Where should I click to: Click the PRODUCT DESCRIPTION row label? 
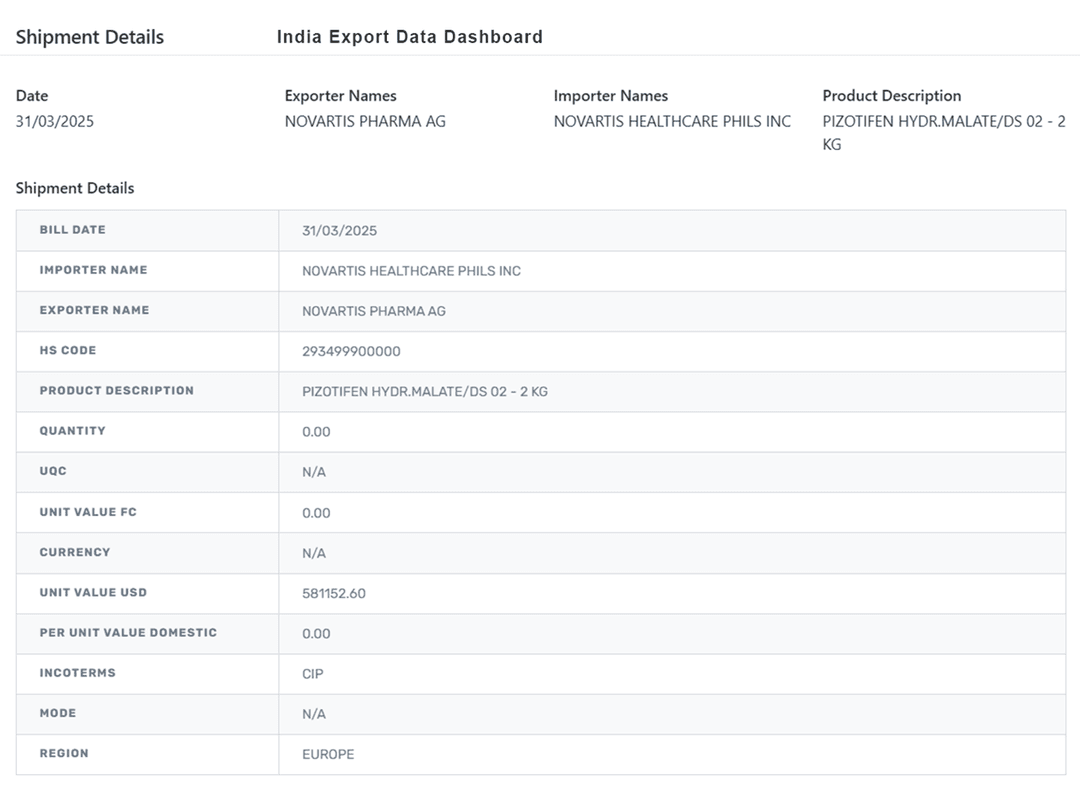(116, 391)
